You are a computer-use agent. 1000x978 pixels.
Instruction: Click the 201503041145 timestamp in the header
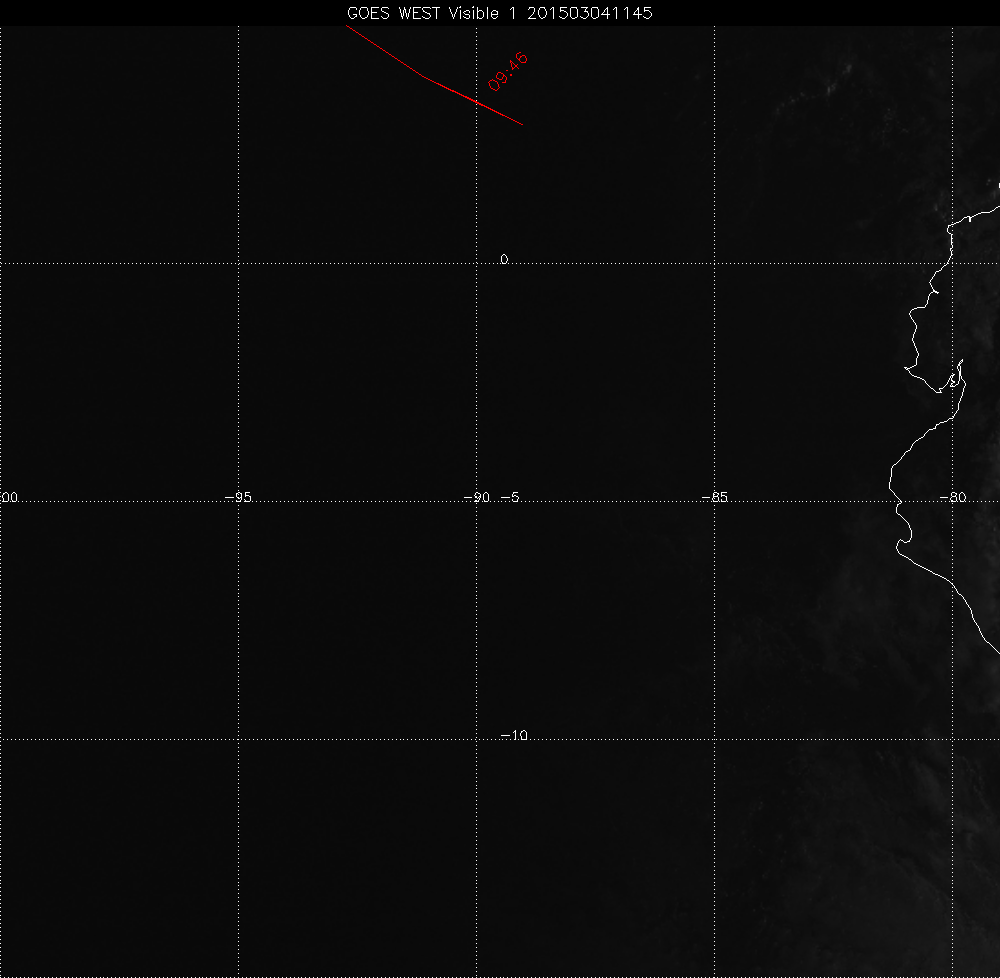point(585,13)
